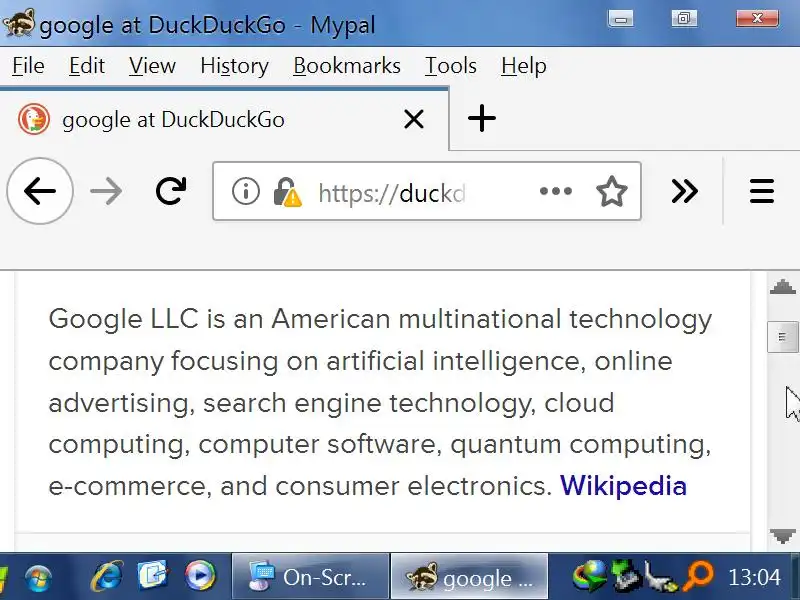This screenshot has width=800, height=600.
Task: Click the green arrow network tray icon
Action: (x=626, y=577)
